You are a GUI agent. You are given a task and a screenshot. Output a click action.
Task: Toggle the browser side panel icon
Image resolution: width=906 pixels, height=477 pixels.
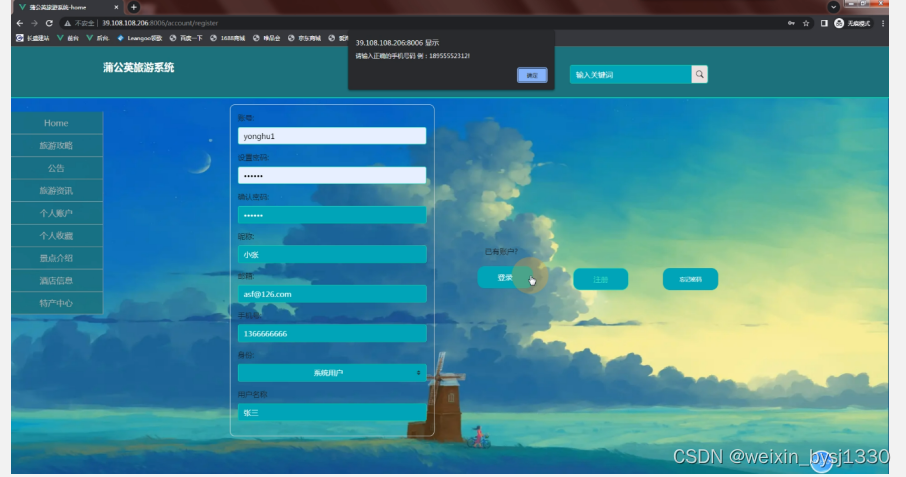[824, 23]
